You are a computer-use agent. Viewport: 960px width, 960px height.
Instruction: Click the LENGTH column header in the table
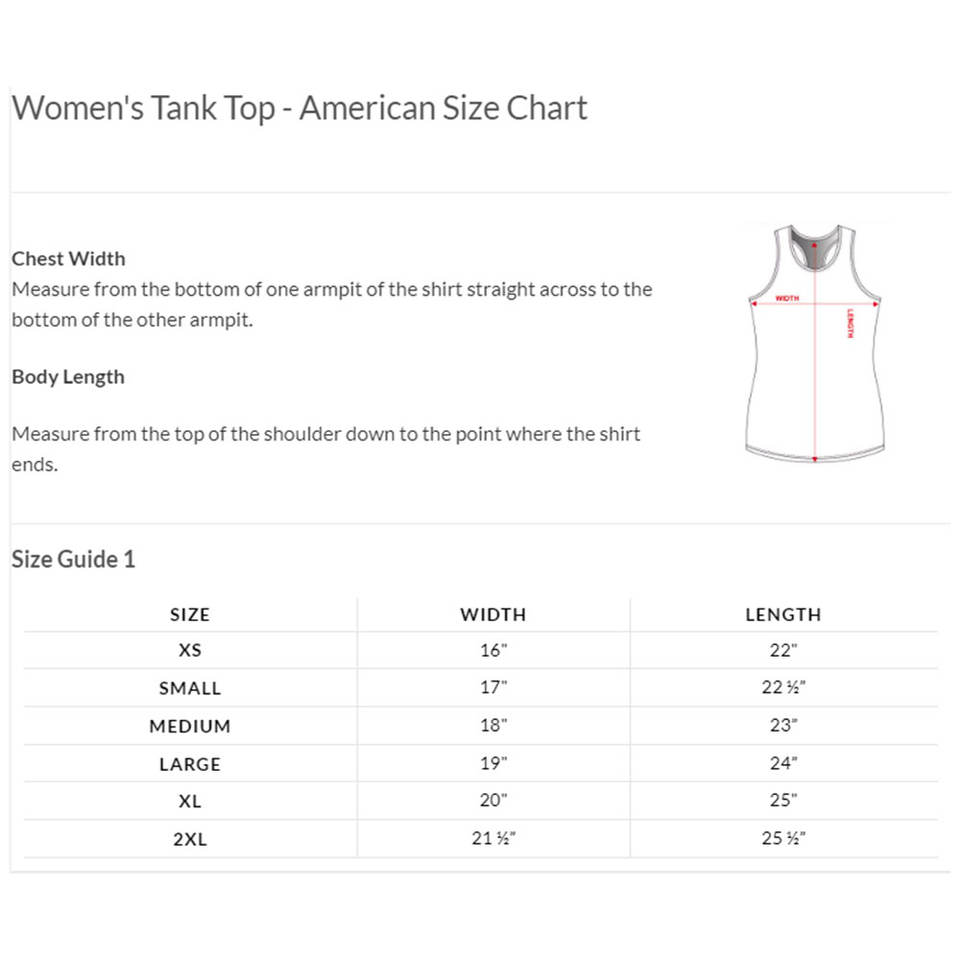[783, 615]
